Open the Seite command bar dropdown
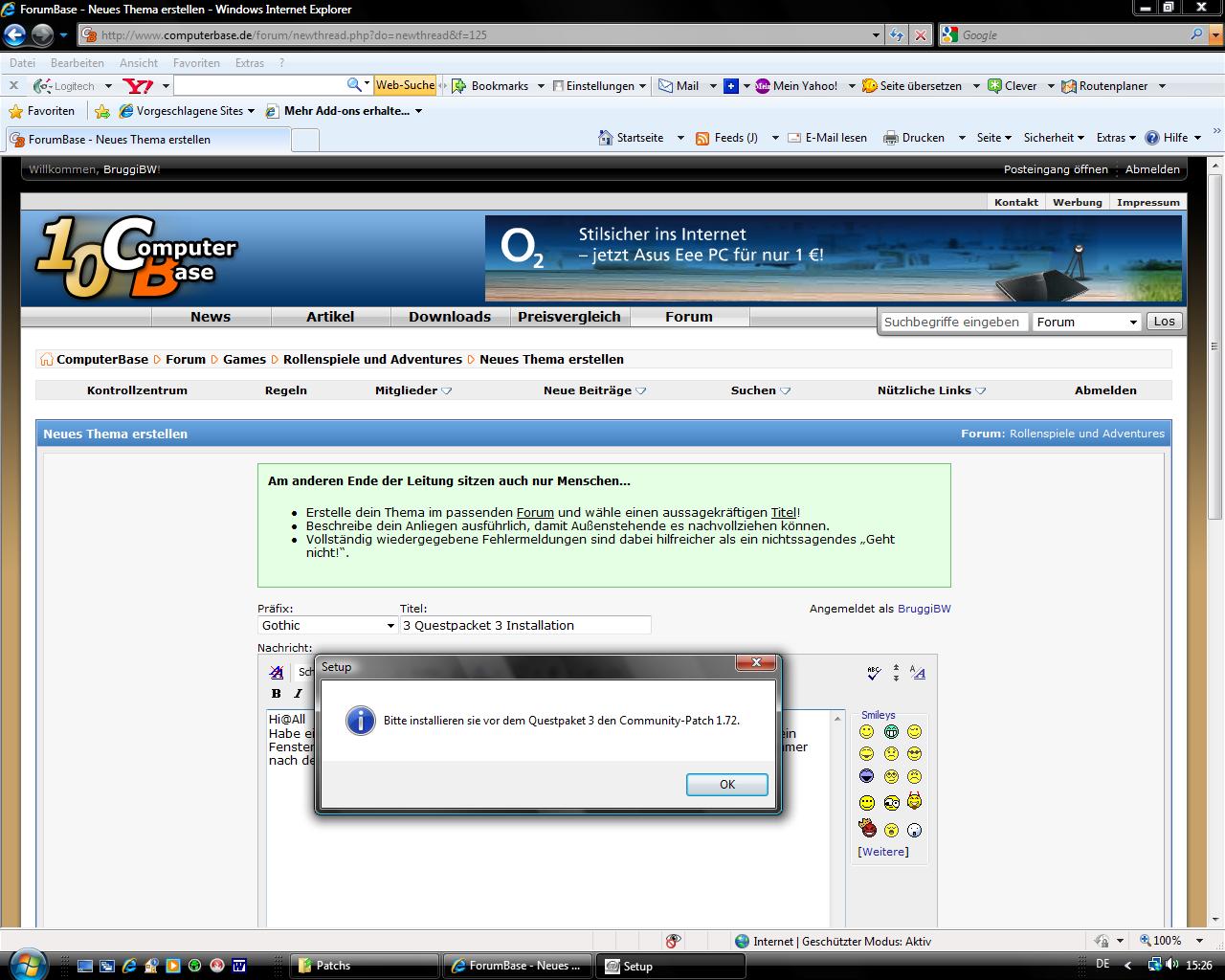 [x=993, y=138]
